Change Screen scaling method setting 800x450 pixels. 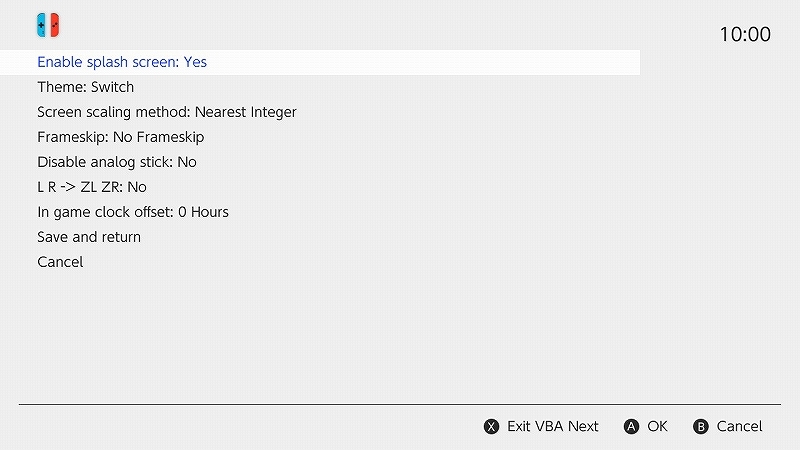(167, 112)
